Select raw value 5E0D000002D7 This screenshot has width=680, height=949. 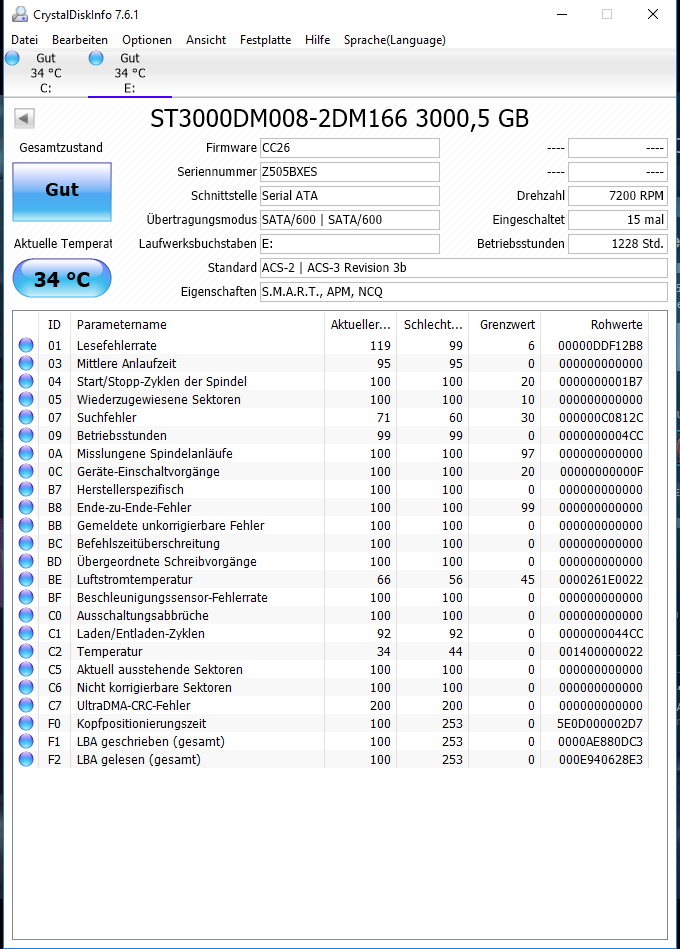[600, 724]
